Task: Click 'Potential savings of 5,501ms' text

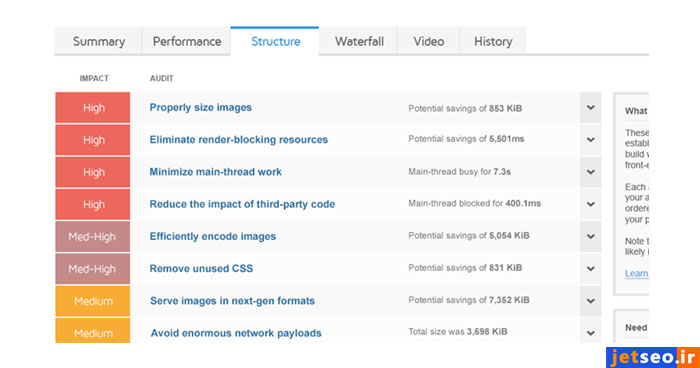Action: click(x=466, y=139)
